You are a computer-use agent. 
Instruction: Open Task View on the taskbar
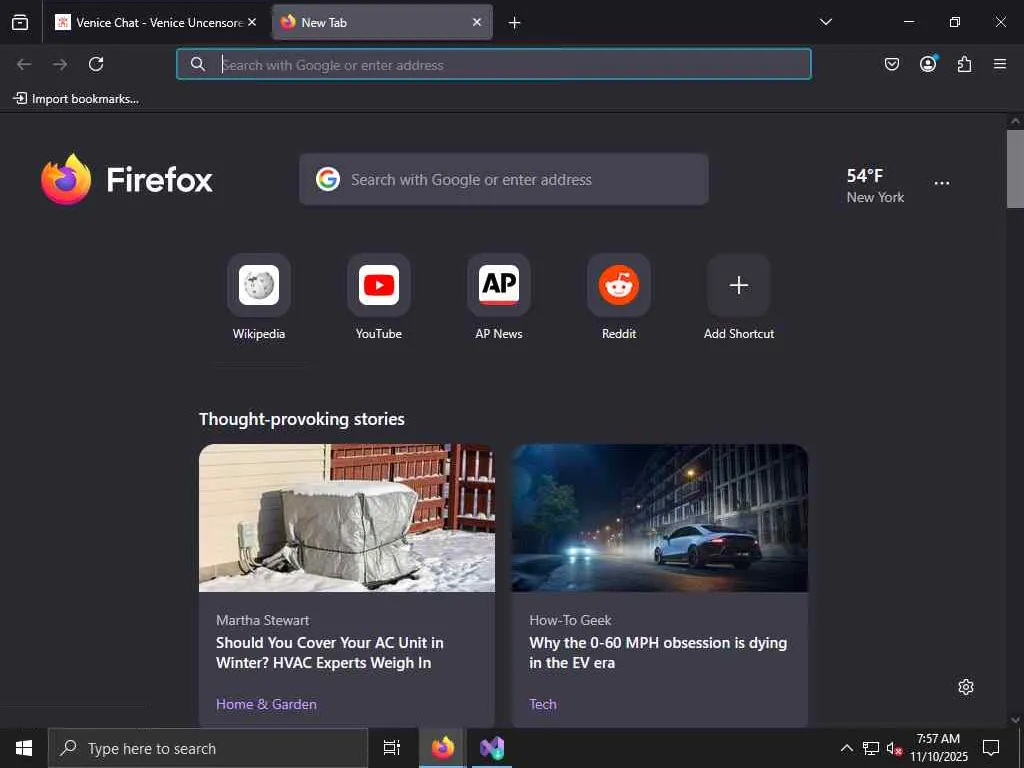(391, 748)
